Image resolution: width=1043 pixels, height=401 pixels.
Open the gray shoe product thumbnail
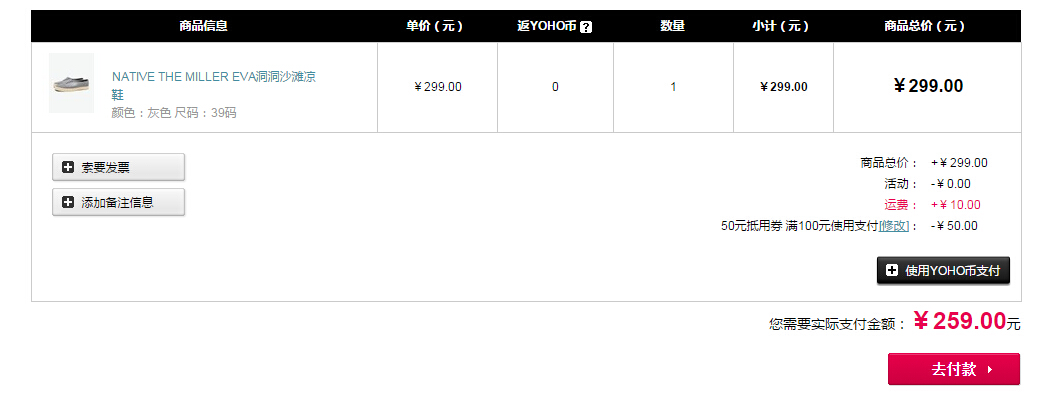click(71, 84)
